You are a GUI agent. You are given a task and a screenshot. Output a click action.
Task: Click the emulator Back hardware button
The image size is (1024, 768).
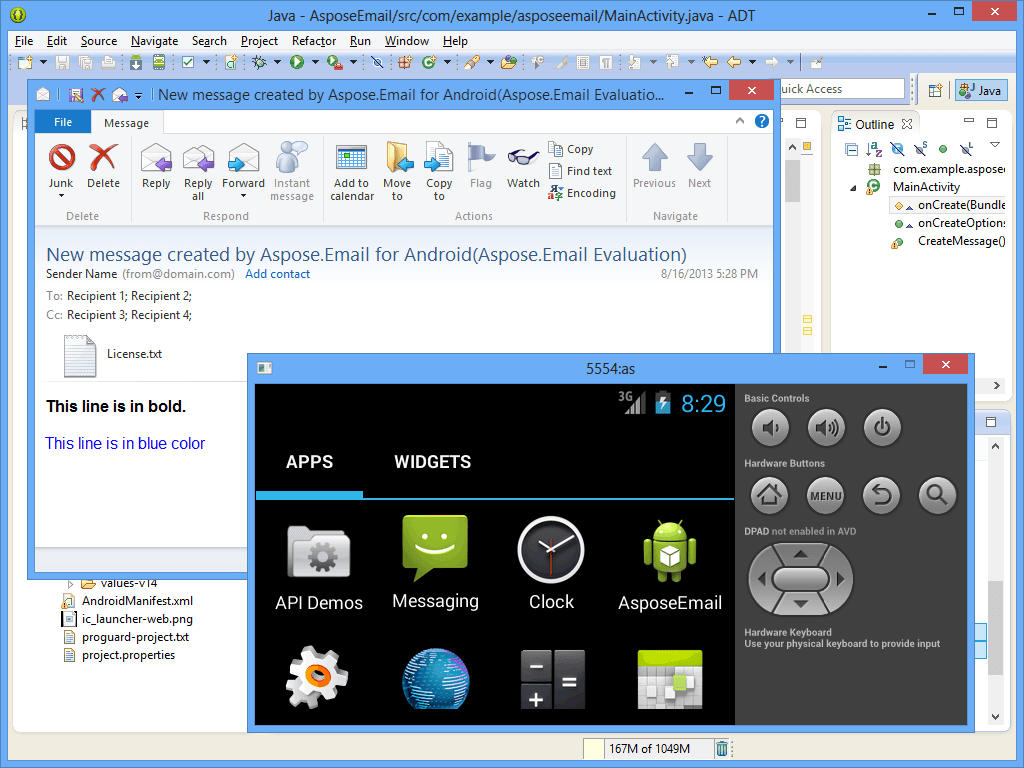pos(882,495)
